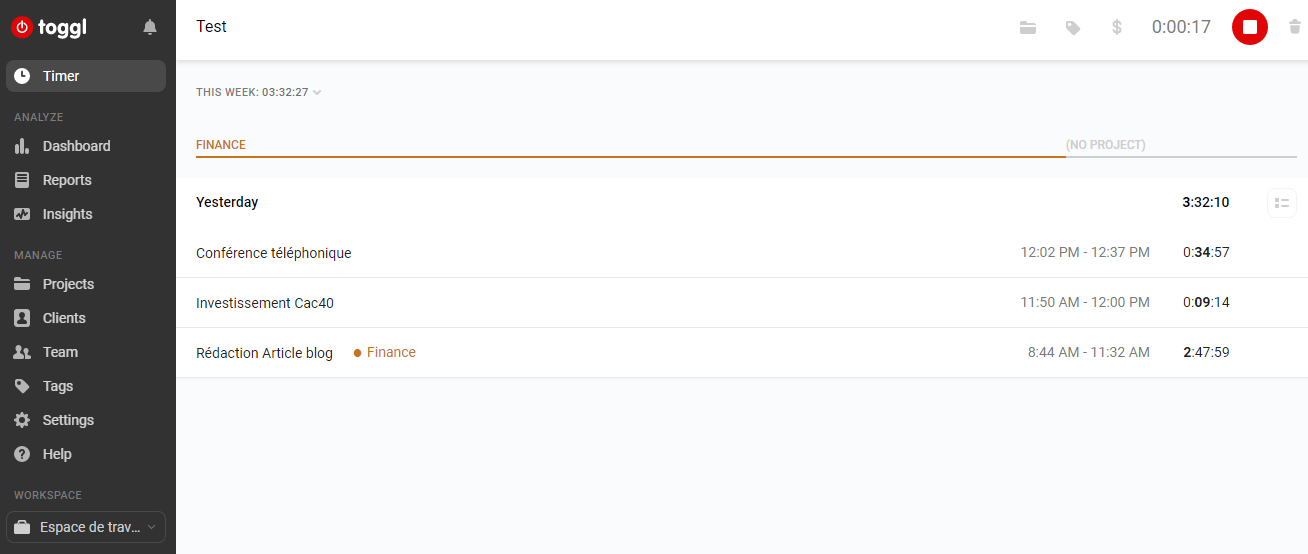Open notifications bell
This screenshot has width=1308, height=554.
tap(150, 27)
